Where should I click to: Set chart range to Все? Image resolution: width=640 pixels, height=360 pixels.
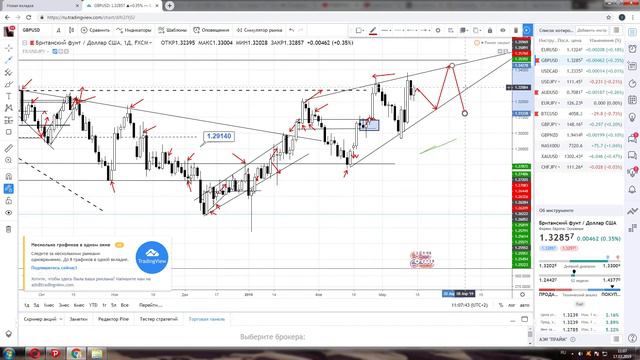pyautogui.click(x=124, y=305)
